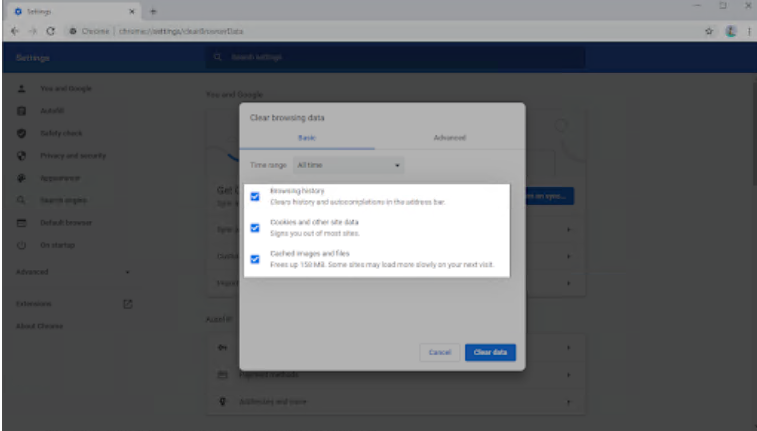Open the profile avatar icon in the toolbar
The height and width of the screenshot is (431, 757).
pos(730,31)
